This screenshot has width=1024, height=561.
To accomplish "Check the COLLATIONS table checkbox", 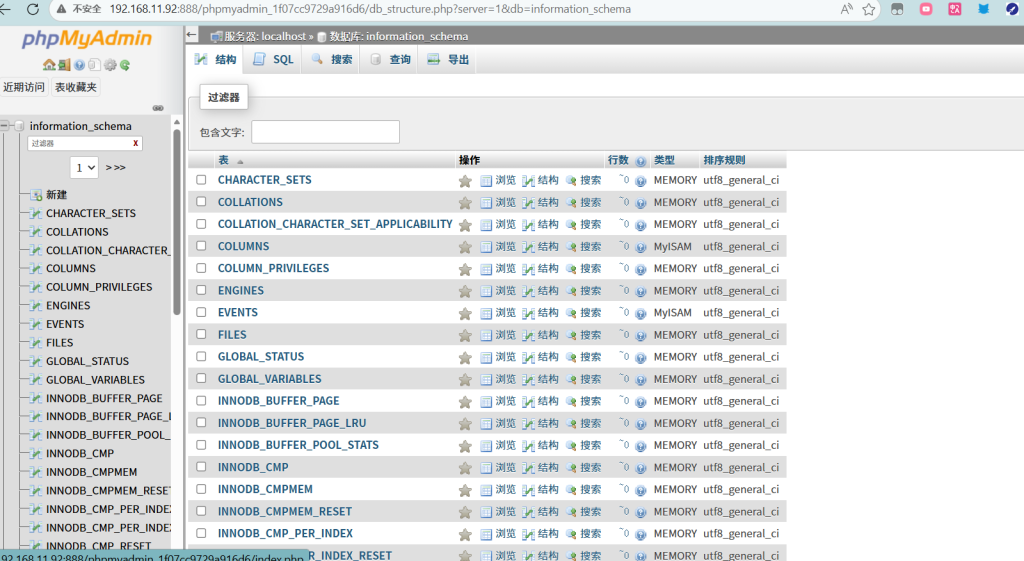I will tap(201, 202).
